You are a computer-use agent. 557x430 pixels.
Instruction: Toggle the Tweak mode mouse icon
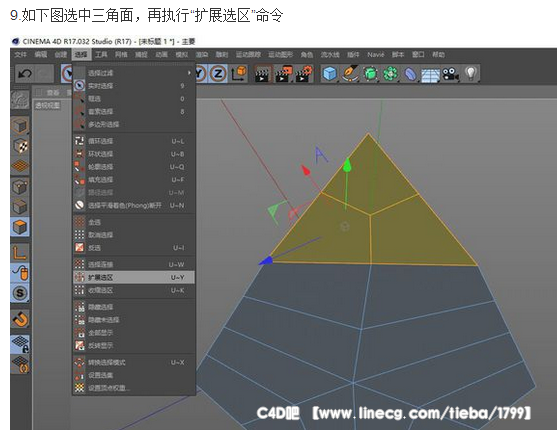20,273
